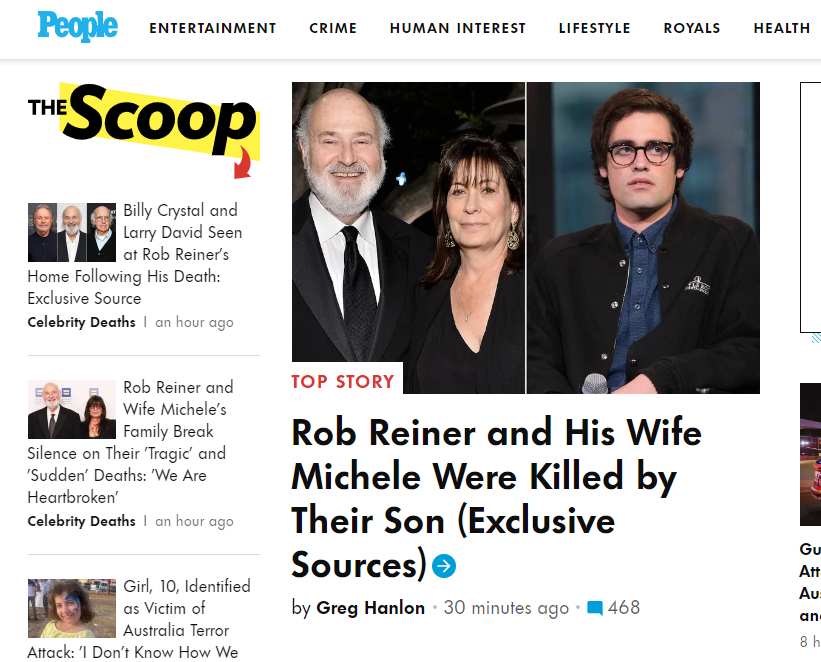Image resolution: width=821 pixels, height=662 pixels.
Task: Open the comments bubble icon
Action: click(x=595, y=608)
